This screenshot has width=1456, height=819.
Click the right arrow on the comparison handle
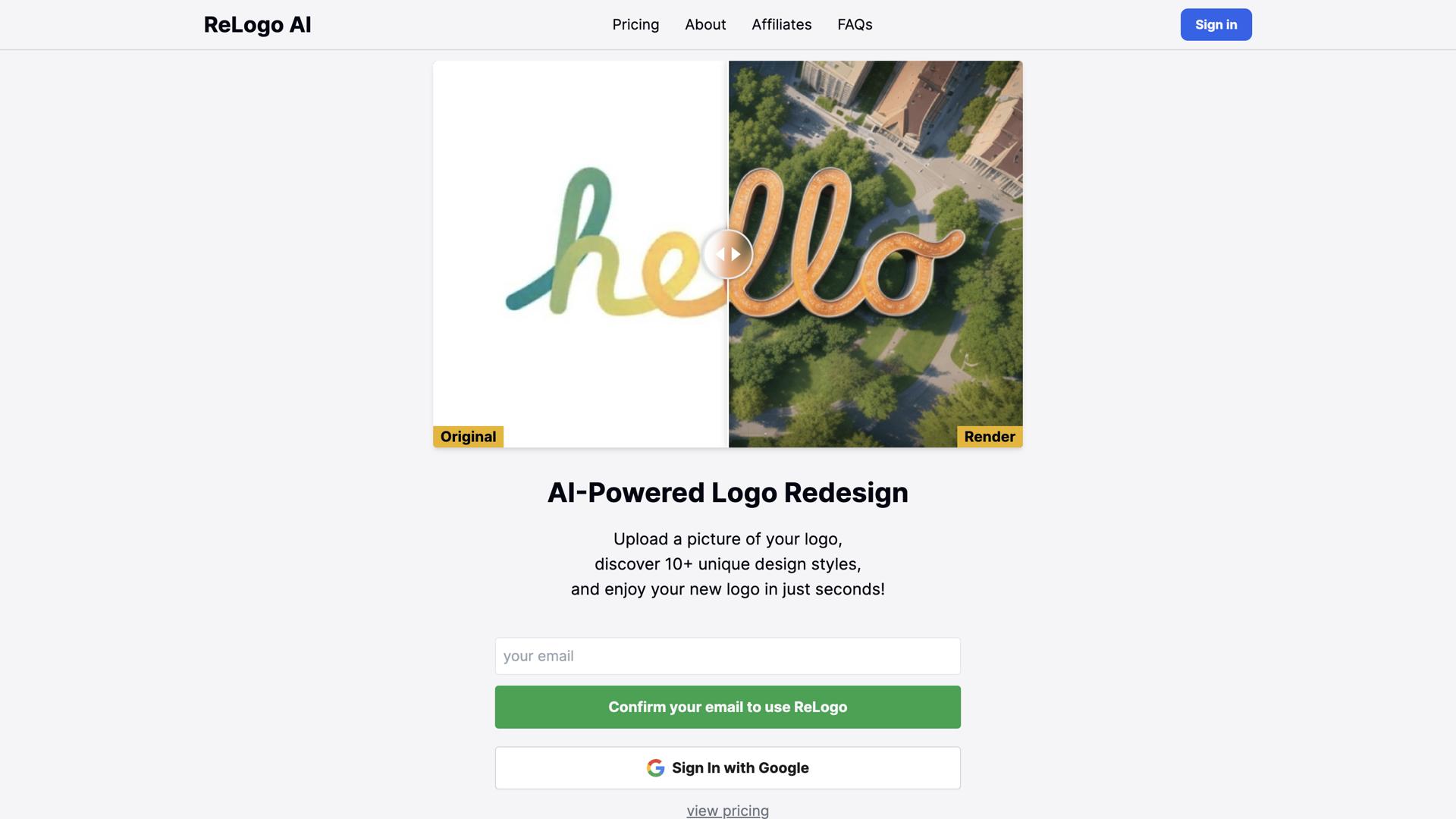736,254
